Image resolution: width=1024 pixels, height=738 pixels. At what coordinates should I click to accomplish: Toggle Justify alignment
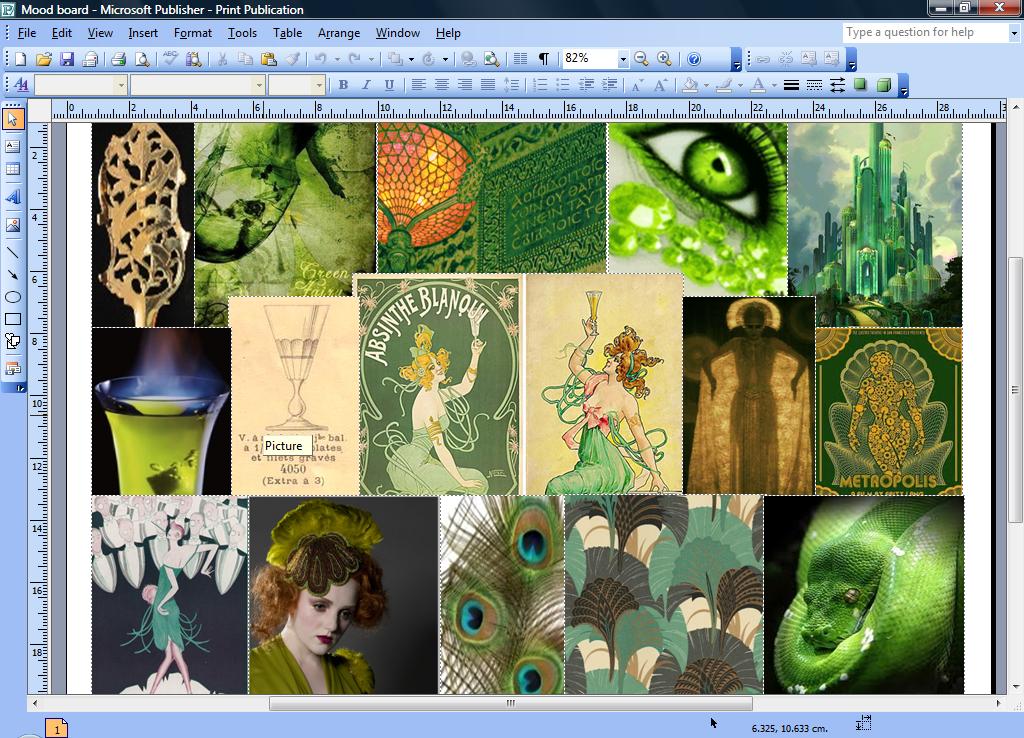(x=488, y=85)
